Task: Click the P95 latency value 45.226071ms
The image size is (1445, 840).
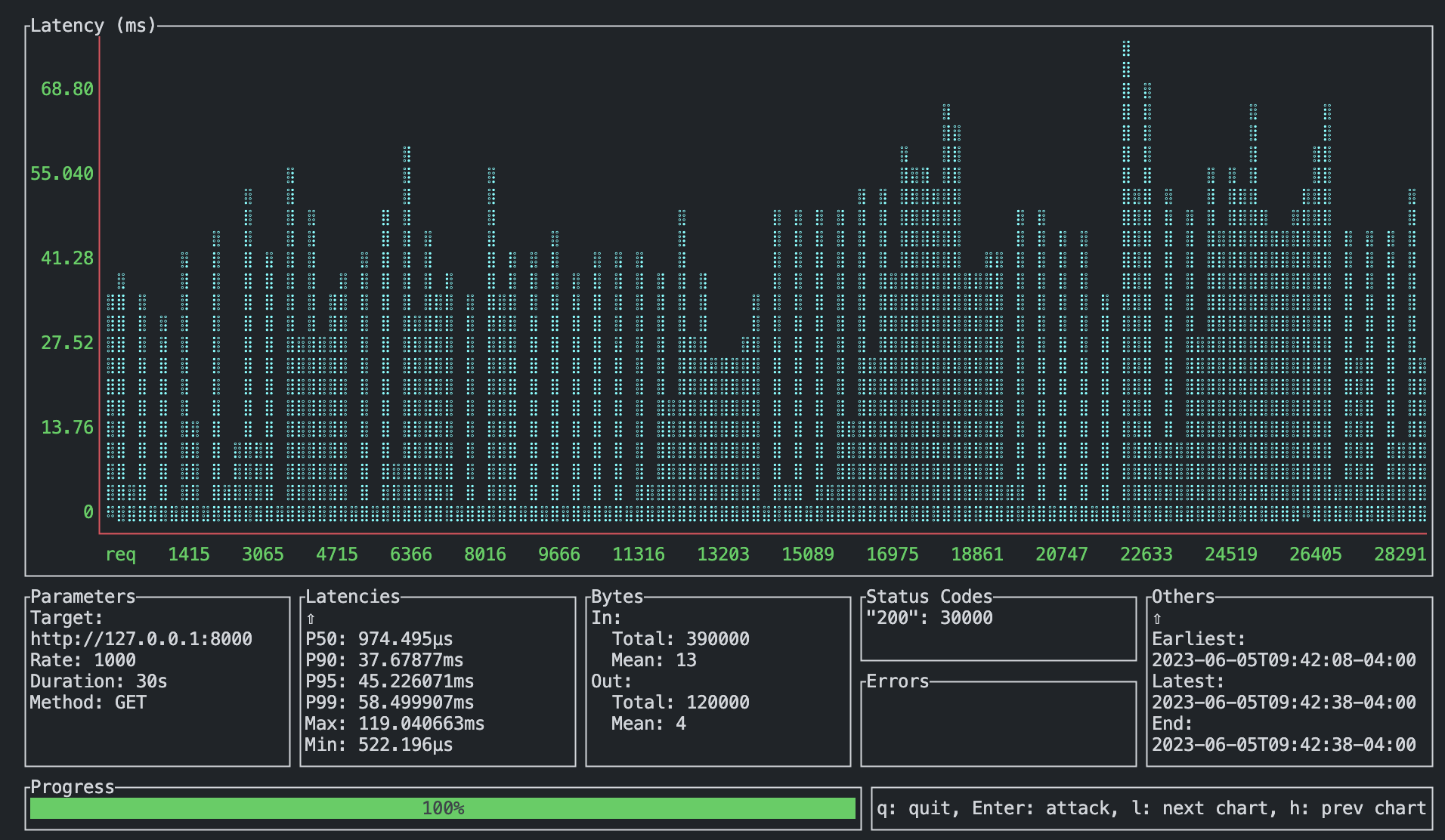Action: 416,681
